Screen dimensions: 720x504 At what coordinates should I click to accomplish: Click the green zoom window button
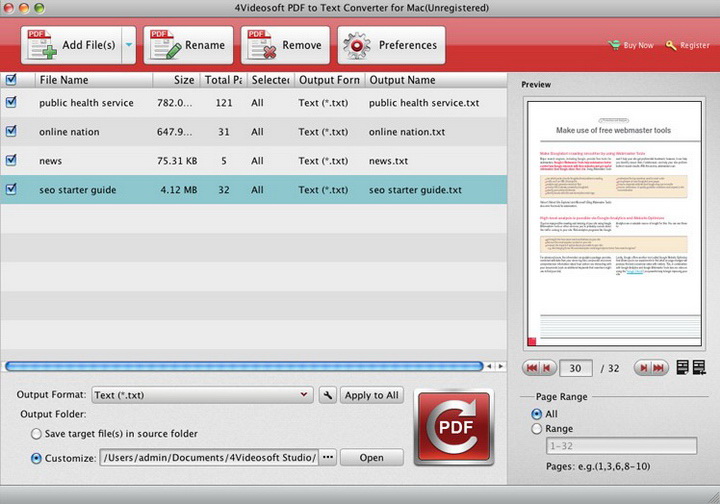39,8
